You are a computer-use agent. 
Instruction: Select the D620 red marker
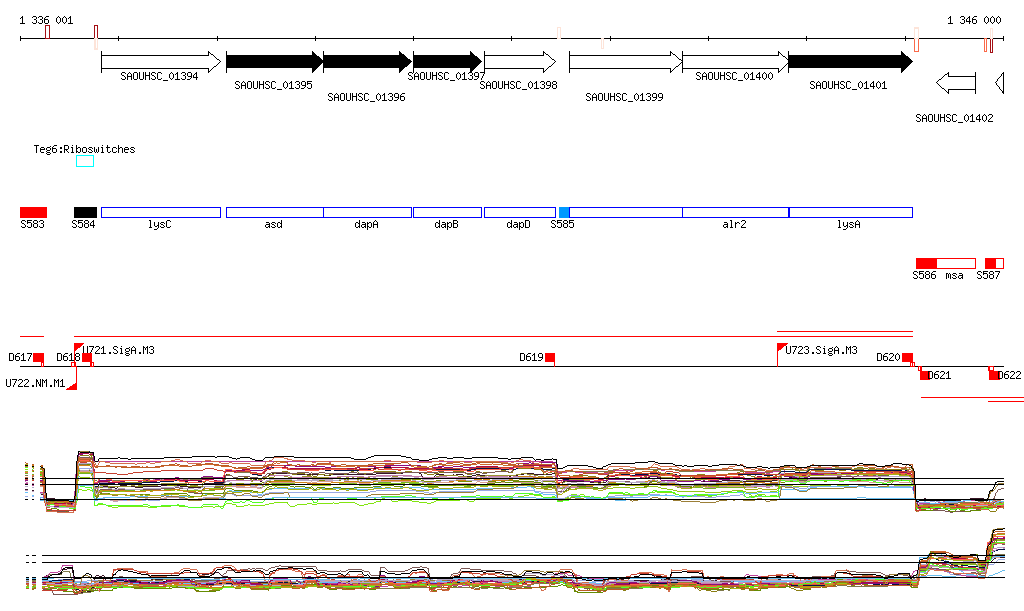[x=908, y=357]
